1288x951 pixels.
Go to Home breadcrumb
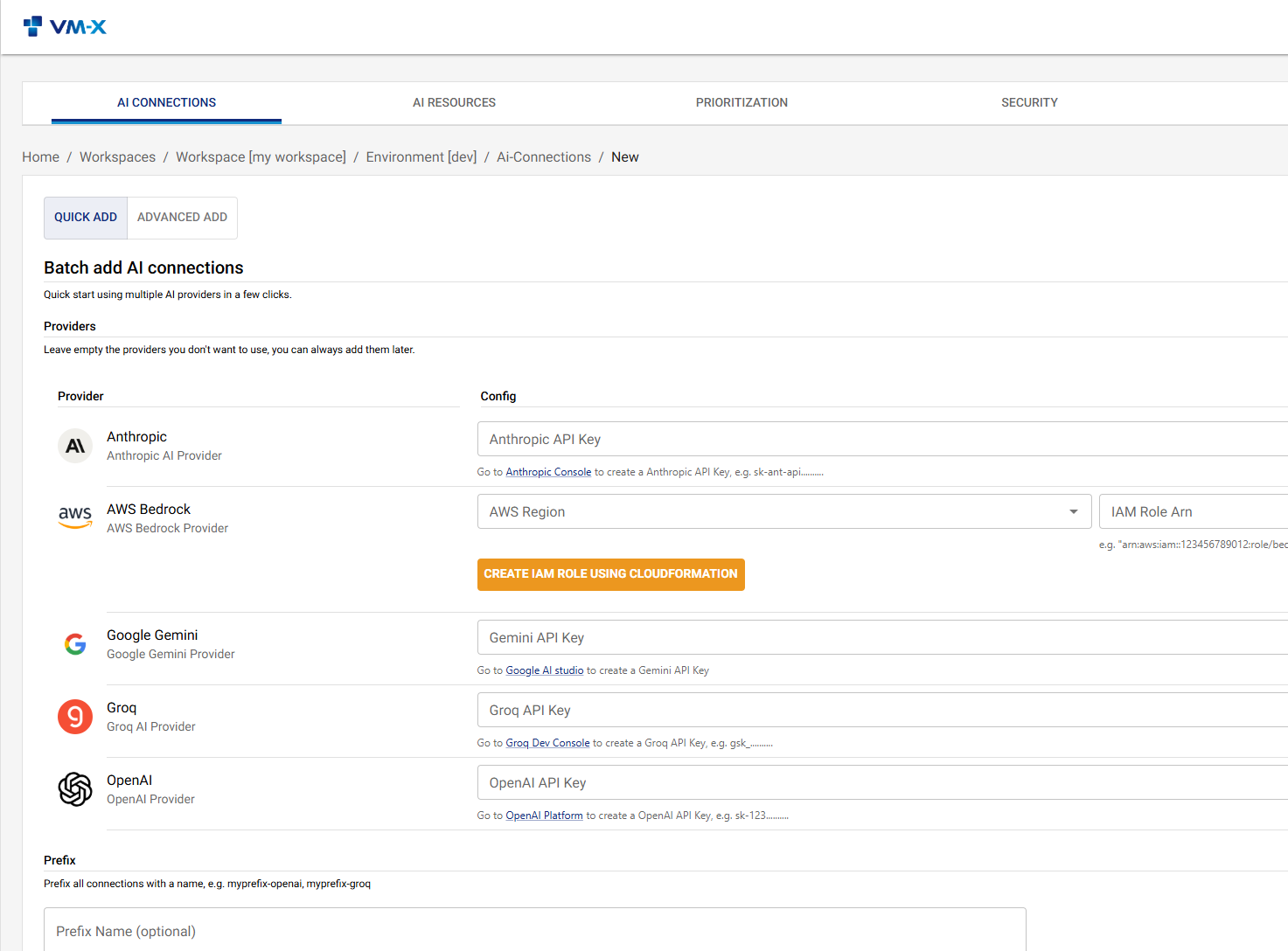pyautogui.click(x=41, y=157)
